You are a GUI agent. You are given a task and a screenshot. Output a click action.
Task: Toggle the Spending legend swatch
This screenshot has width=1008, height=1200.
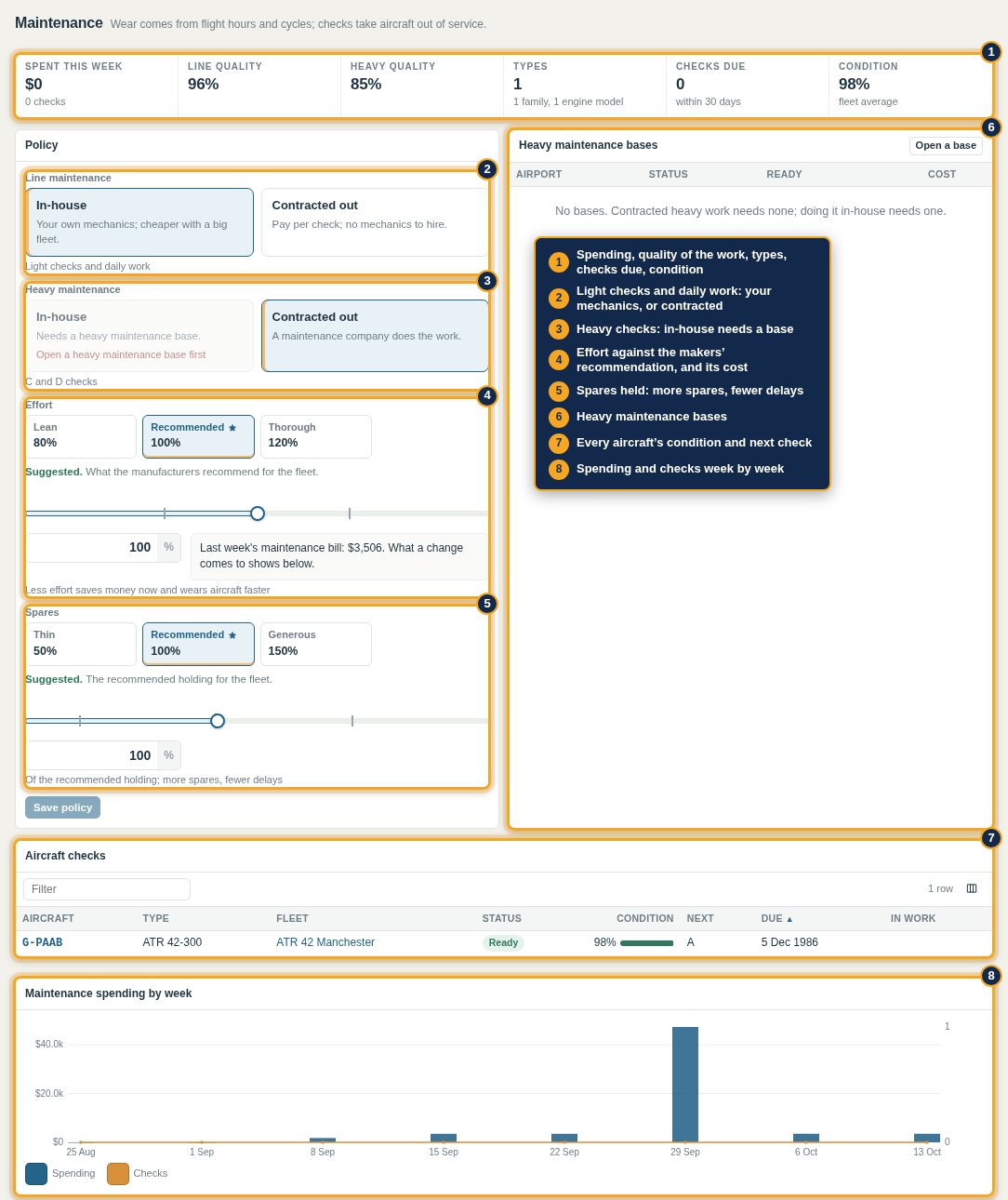36,1174
